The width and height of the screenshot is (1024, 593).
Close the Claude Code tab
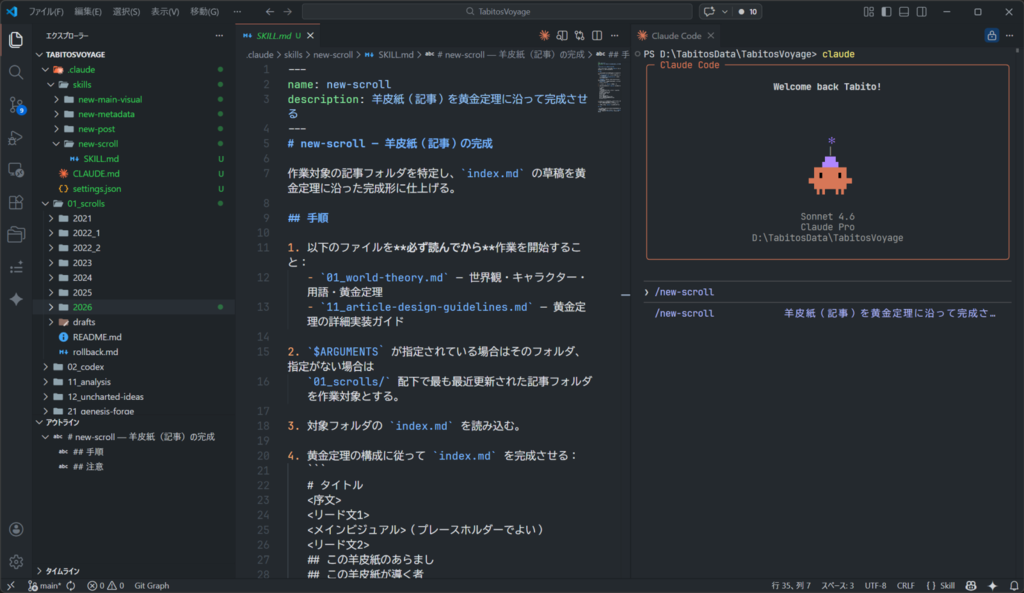(x=711, y=35)
